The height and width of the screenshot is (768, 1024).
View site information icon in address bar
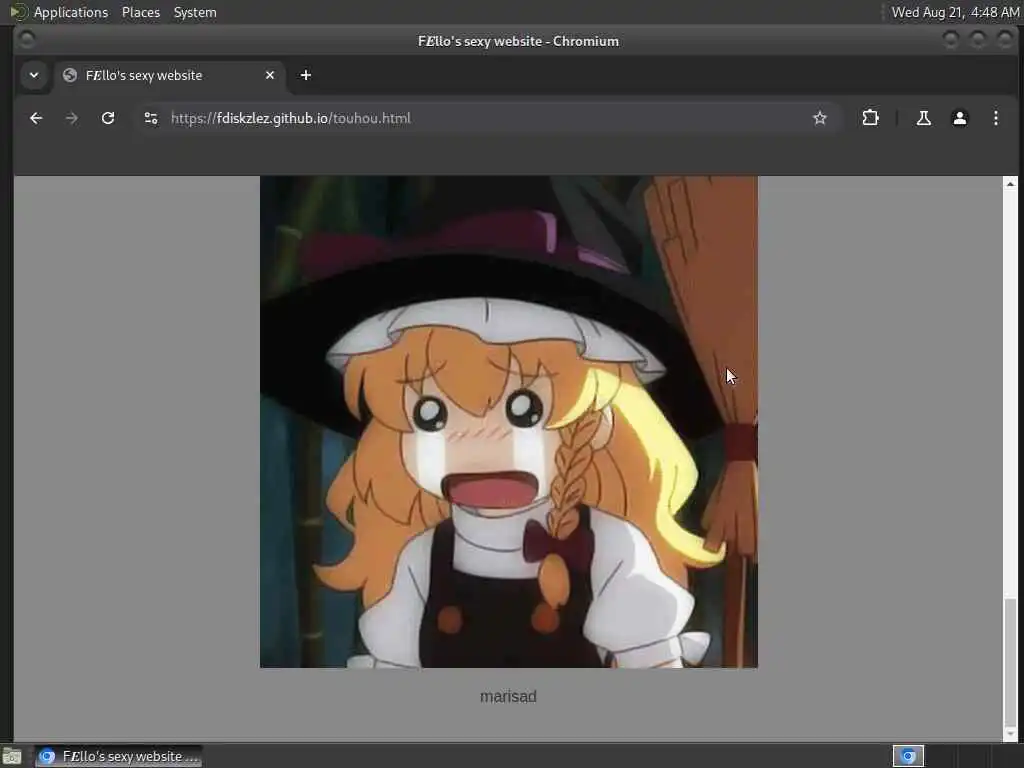coord(151,118)
